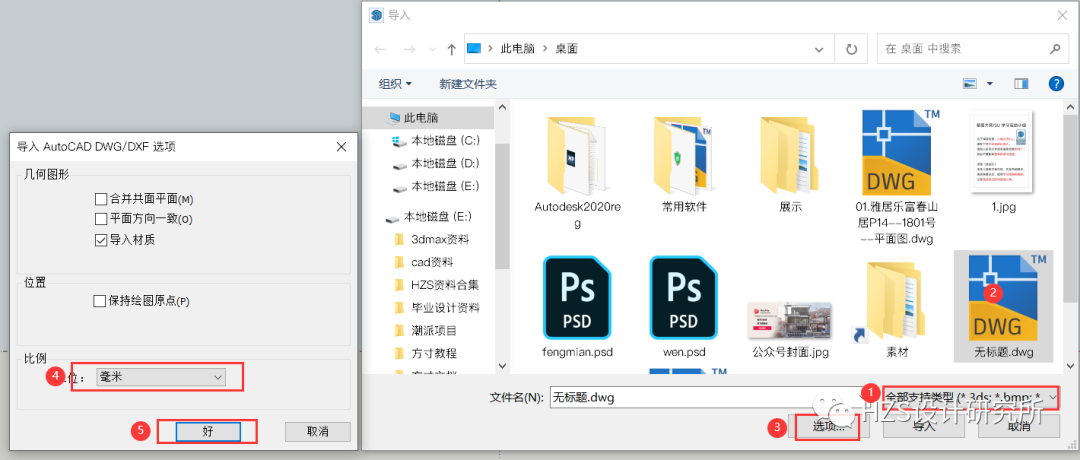Go forward with the right arrow
Screen dimensions: 1080x460
pyautogui.click(x=408, y=50)
